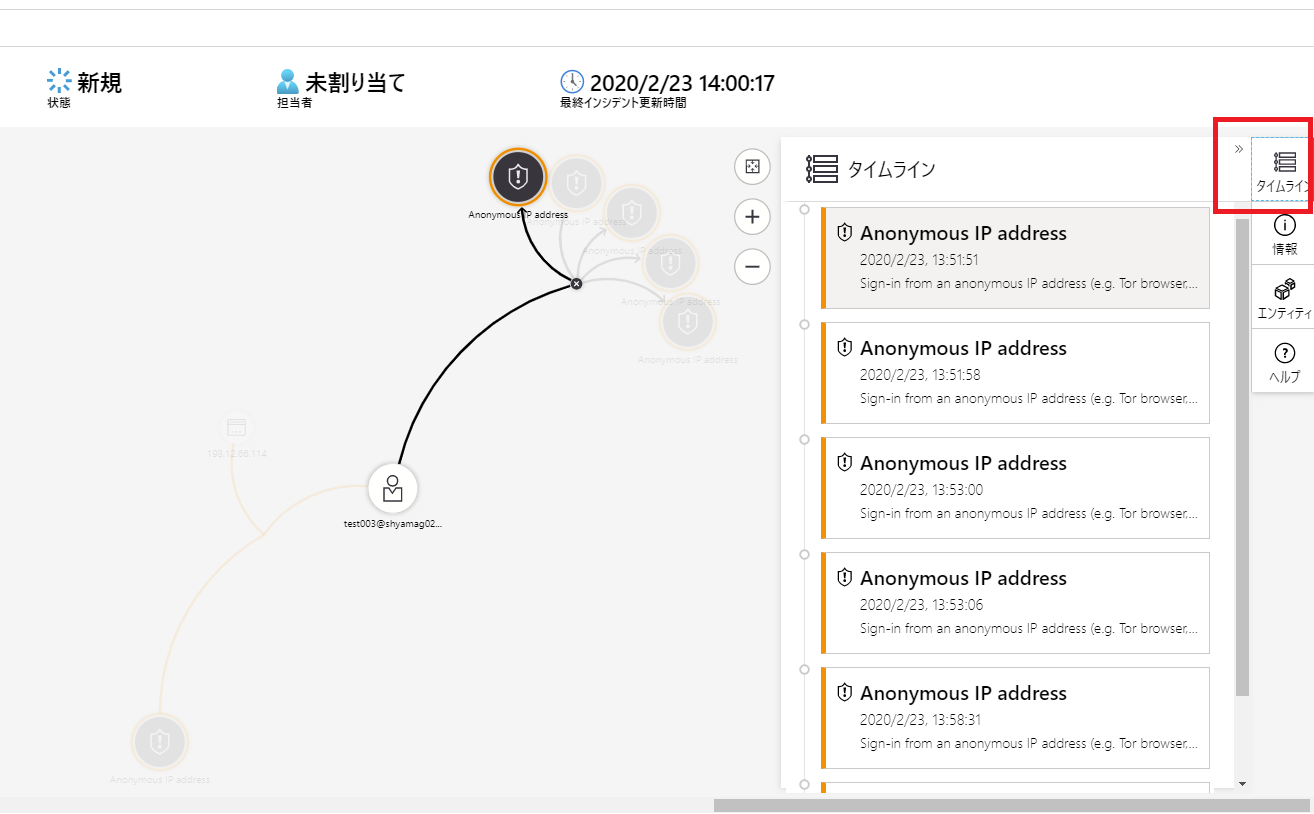The width and height of the screenshot is (1314, 814).
Task: Click the 2020/2/23 14:00:17 timestamp text
Action: [682, 83]
